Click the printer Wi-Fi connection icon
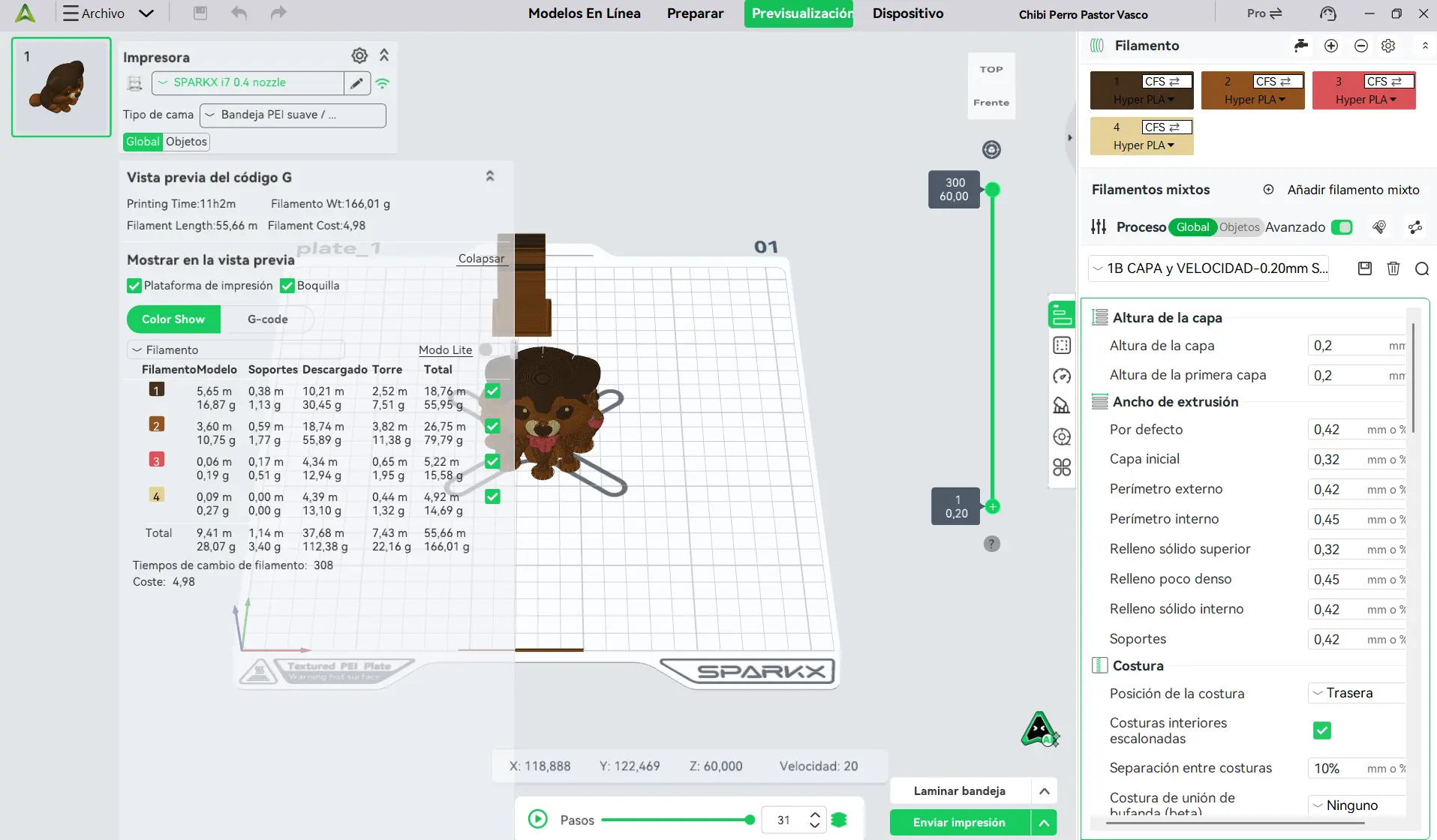 (x=383, y=83)
